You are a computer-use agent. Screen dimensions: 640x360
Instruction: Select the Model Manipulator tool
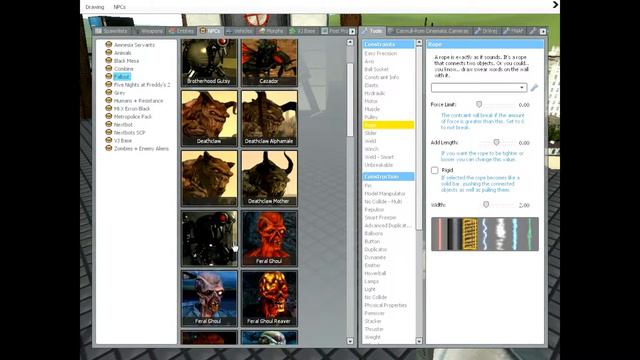[385, 193]
